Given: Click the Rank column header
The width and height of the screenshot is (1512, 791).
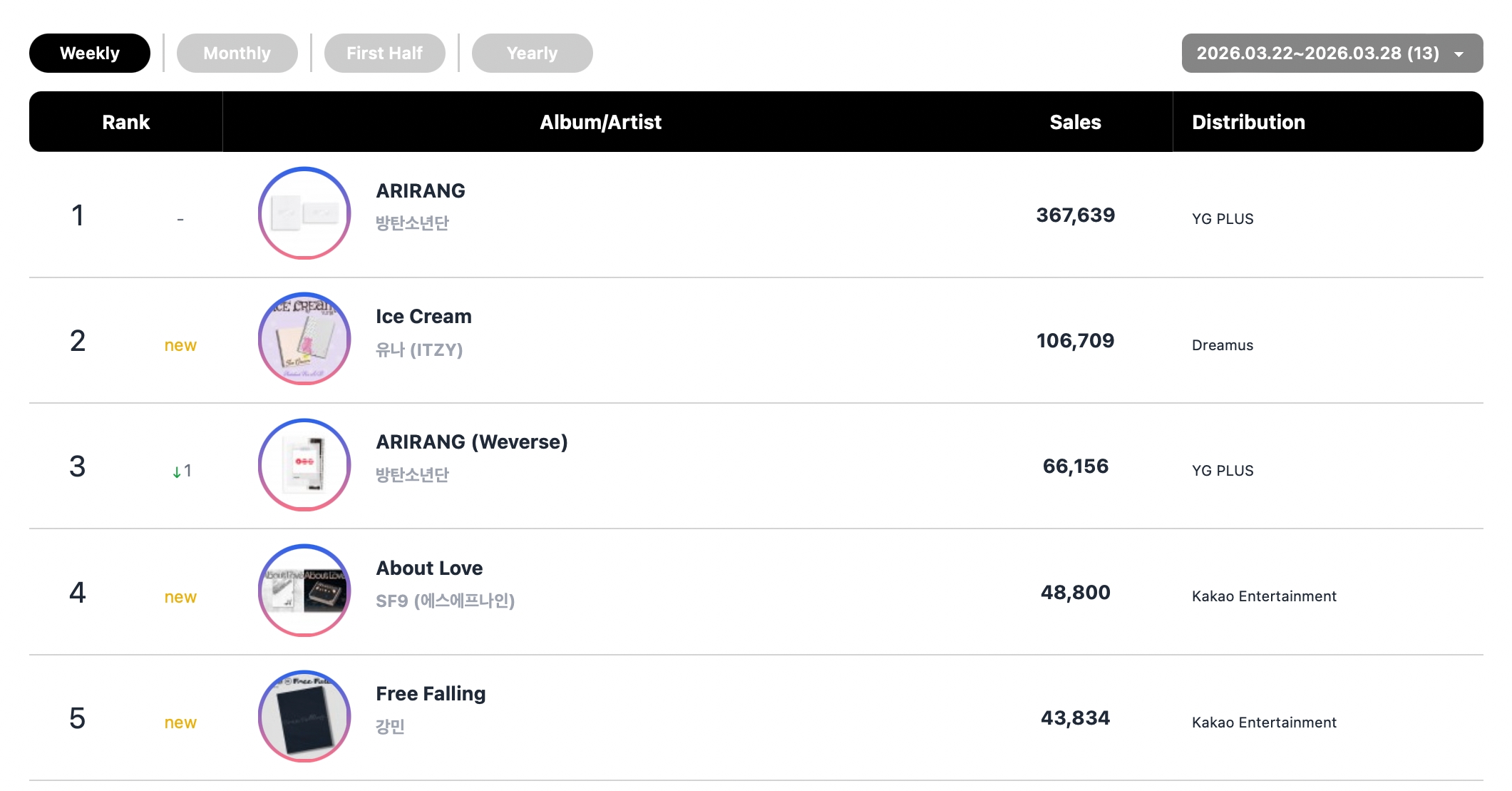Looking at the screenshot, I should click(126, 122).
